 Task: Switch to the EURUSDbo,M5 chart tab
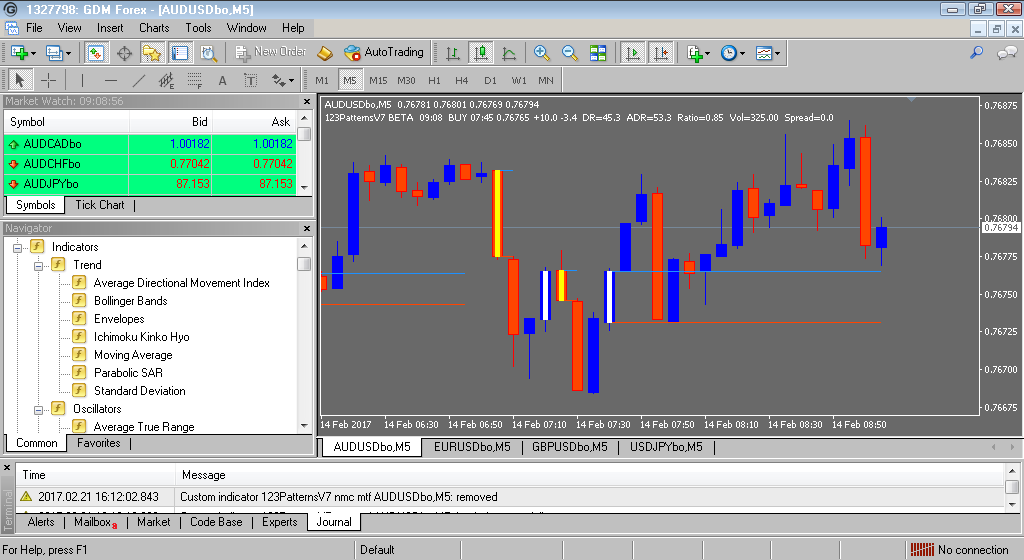472,447
